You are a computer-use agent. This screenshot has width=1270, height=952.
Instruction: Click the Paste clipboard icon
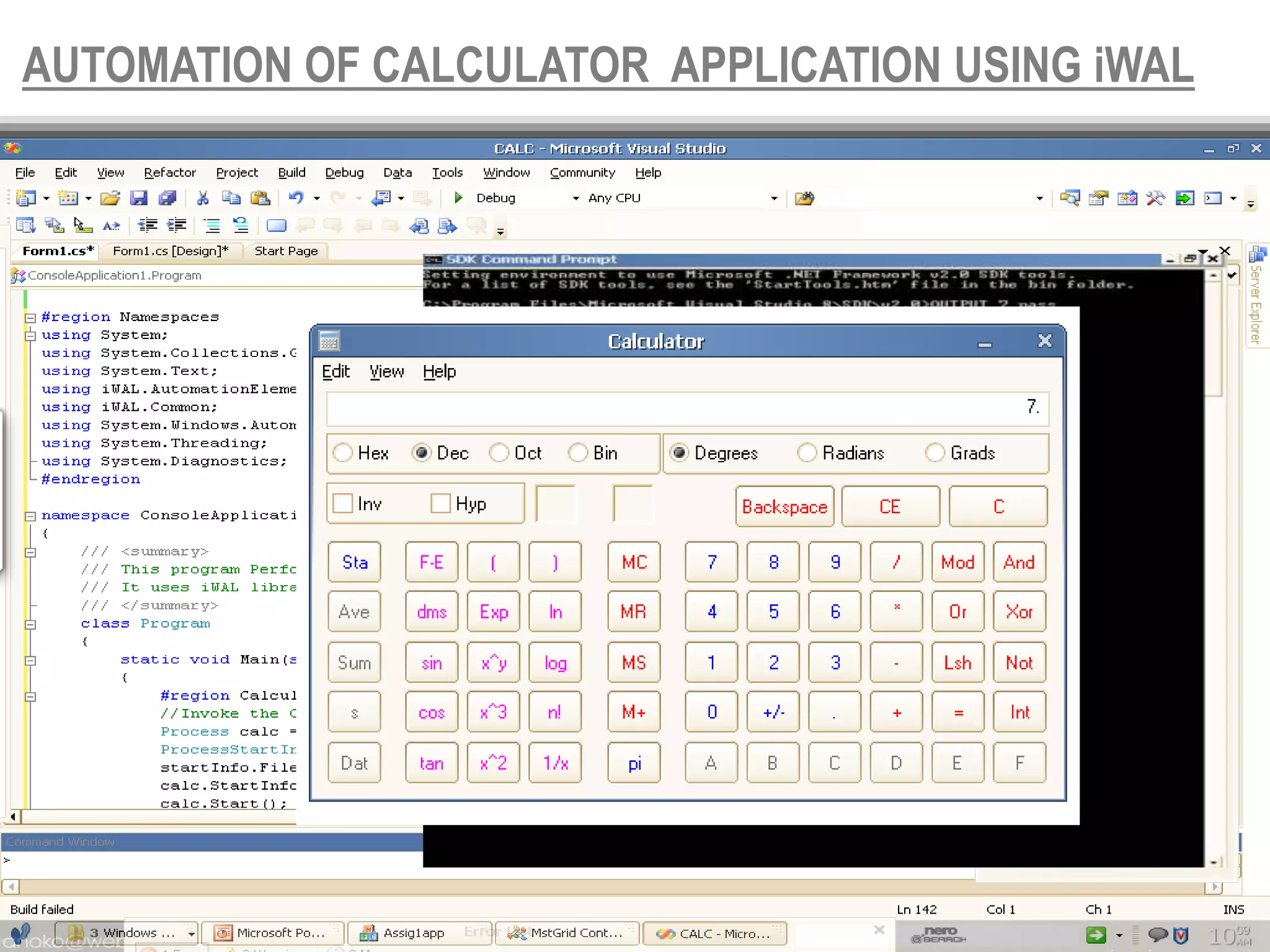pyautogui.click(x=260, y=198)
